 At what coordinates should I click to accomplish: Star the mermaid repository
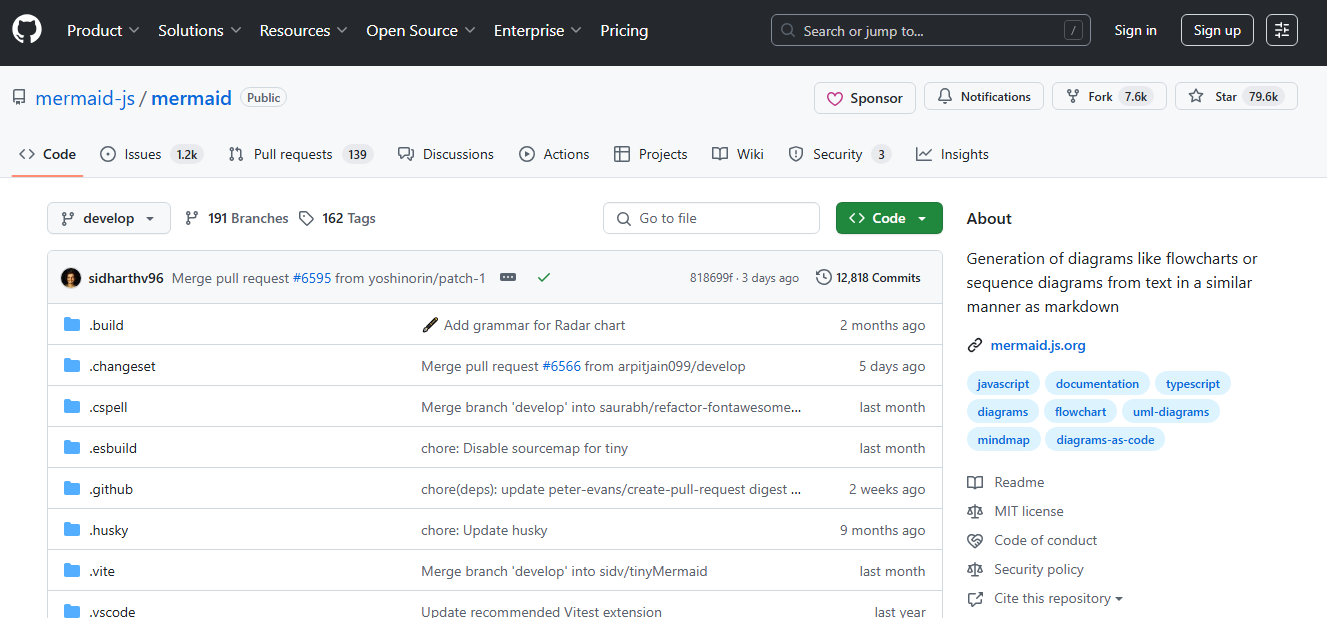[1236, 97]
